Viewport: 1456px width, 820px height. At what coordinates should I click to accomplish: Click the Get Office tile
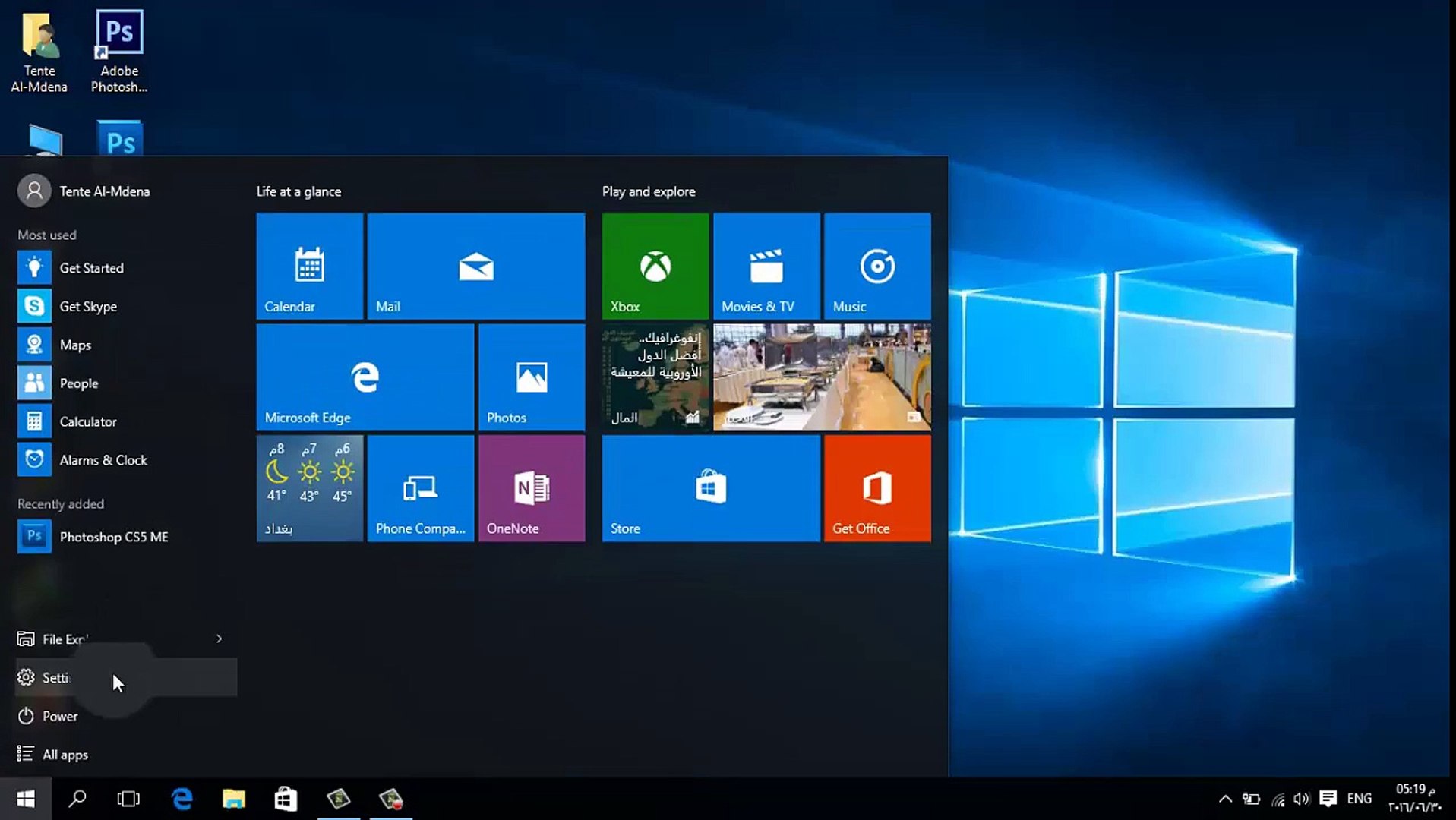click(x=876, y=487)
